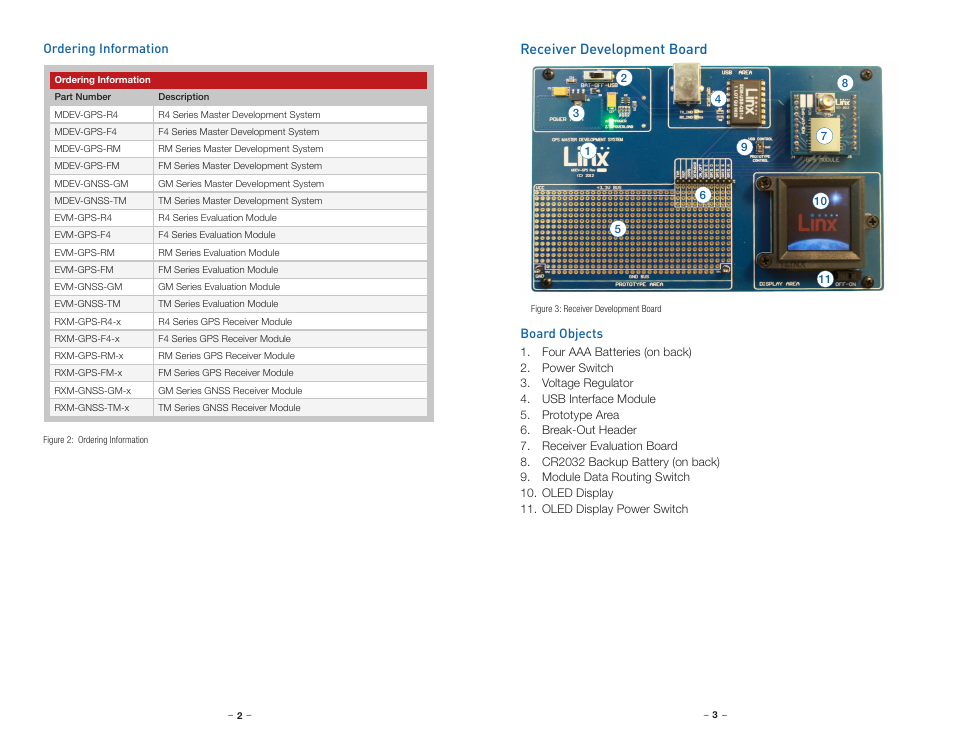Click list item 'OLED Display'
The width and height of the screenshot is (954, 738).
point(577,492)
